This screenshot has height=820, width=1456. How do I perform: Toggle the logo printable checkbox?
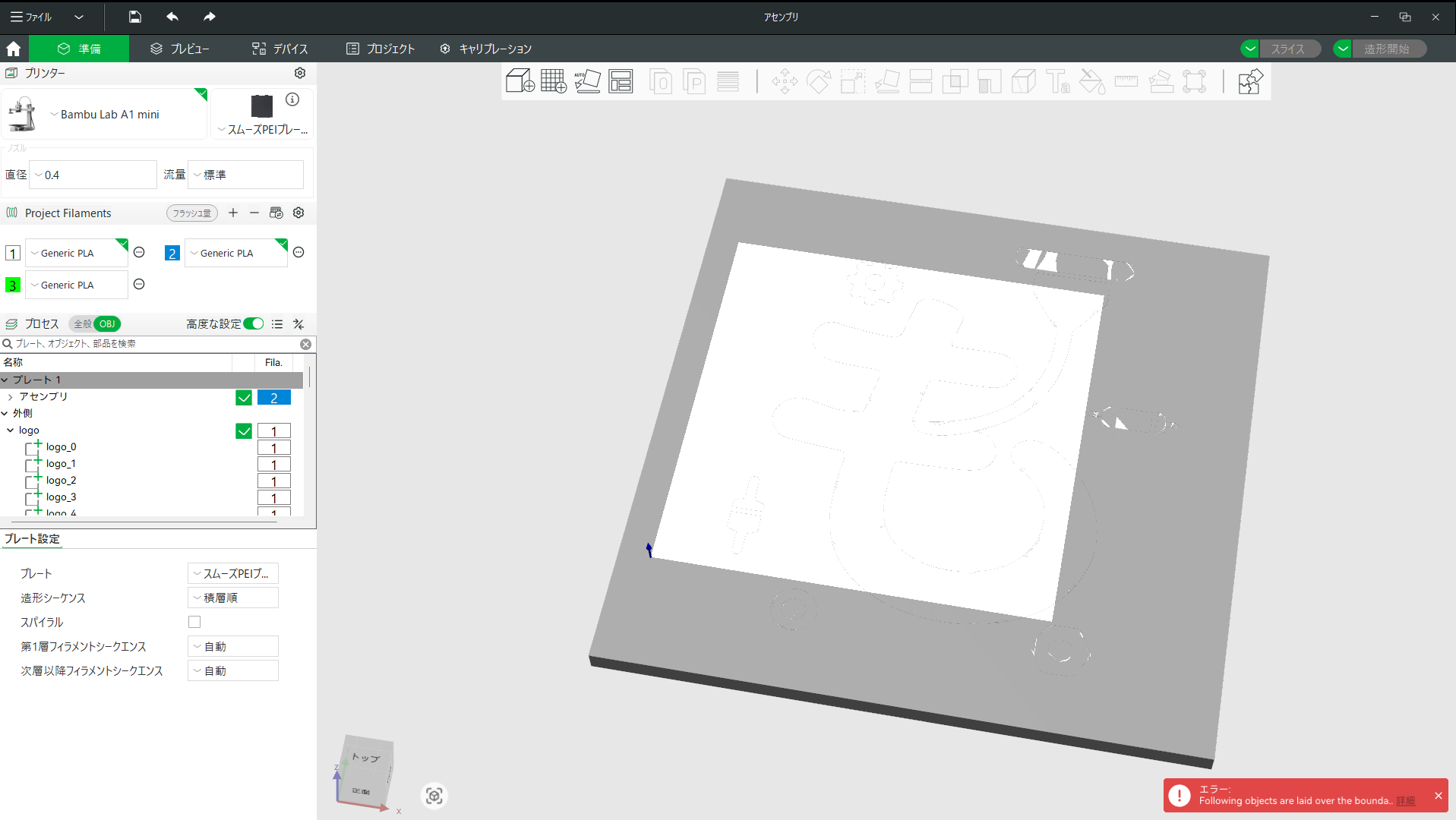(244, 431)
